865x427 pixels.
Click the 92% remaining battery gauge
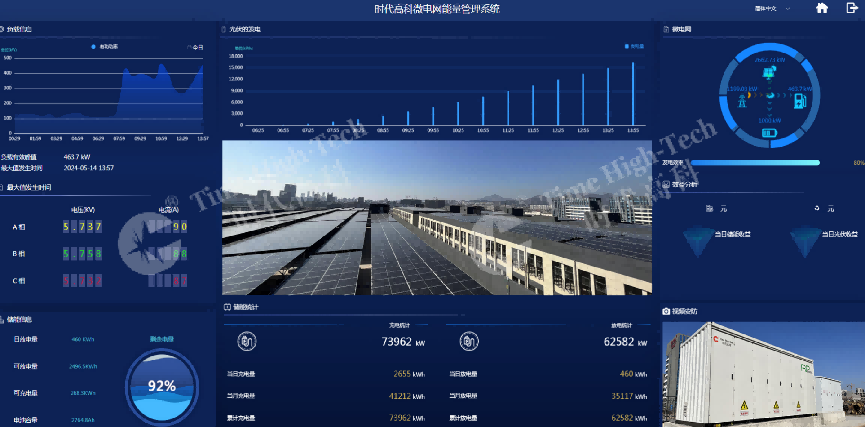162,385
